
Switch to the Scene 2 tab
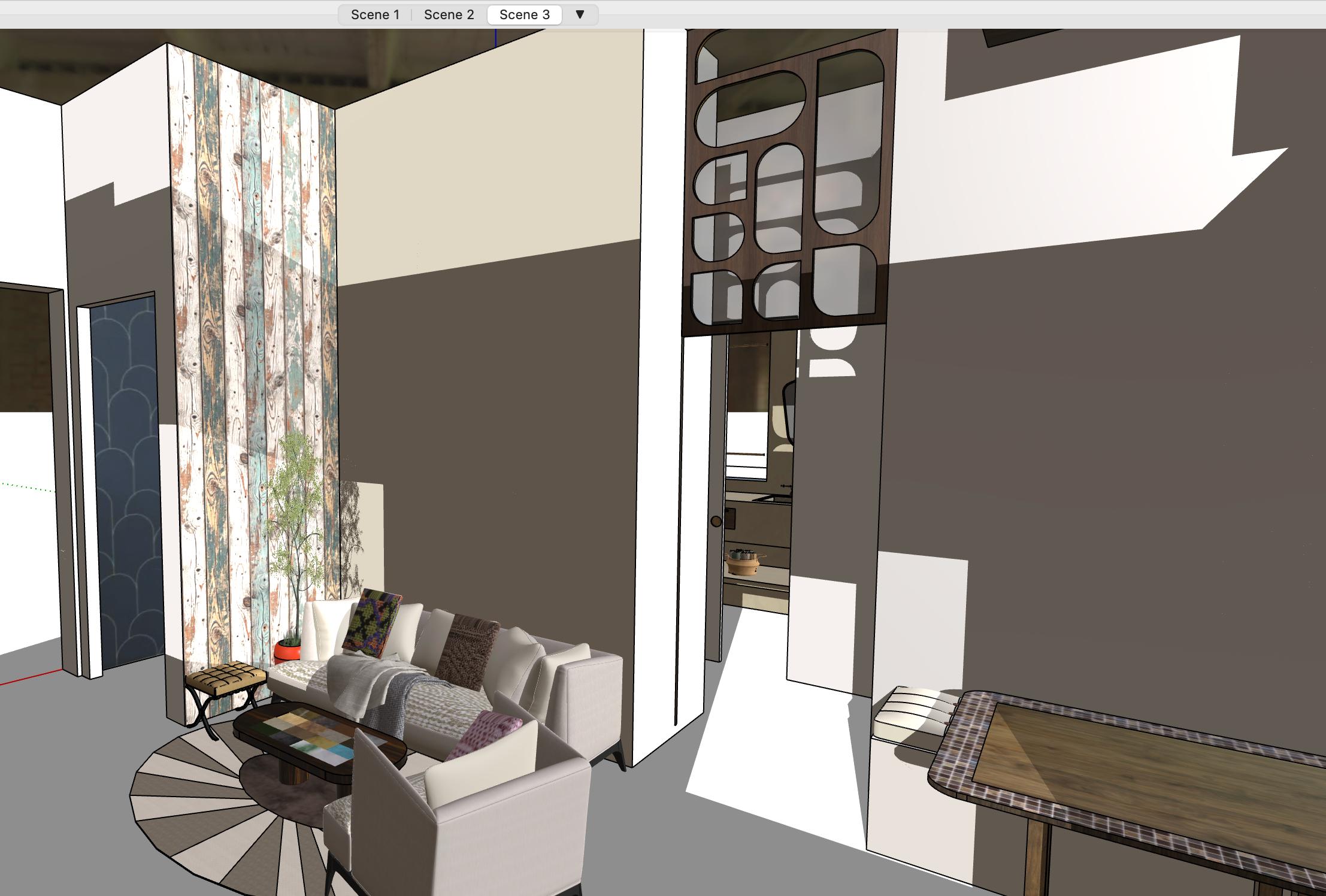(449, 15)
